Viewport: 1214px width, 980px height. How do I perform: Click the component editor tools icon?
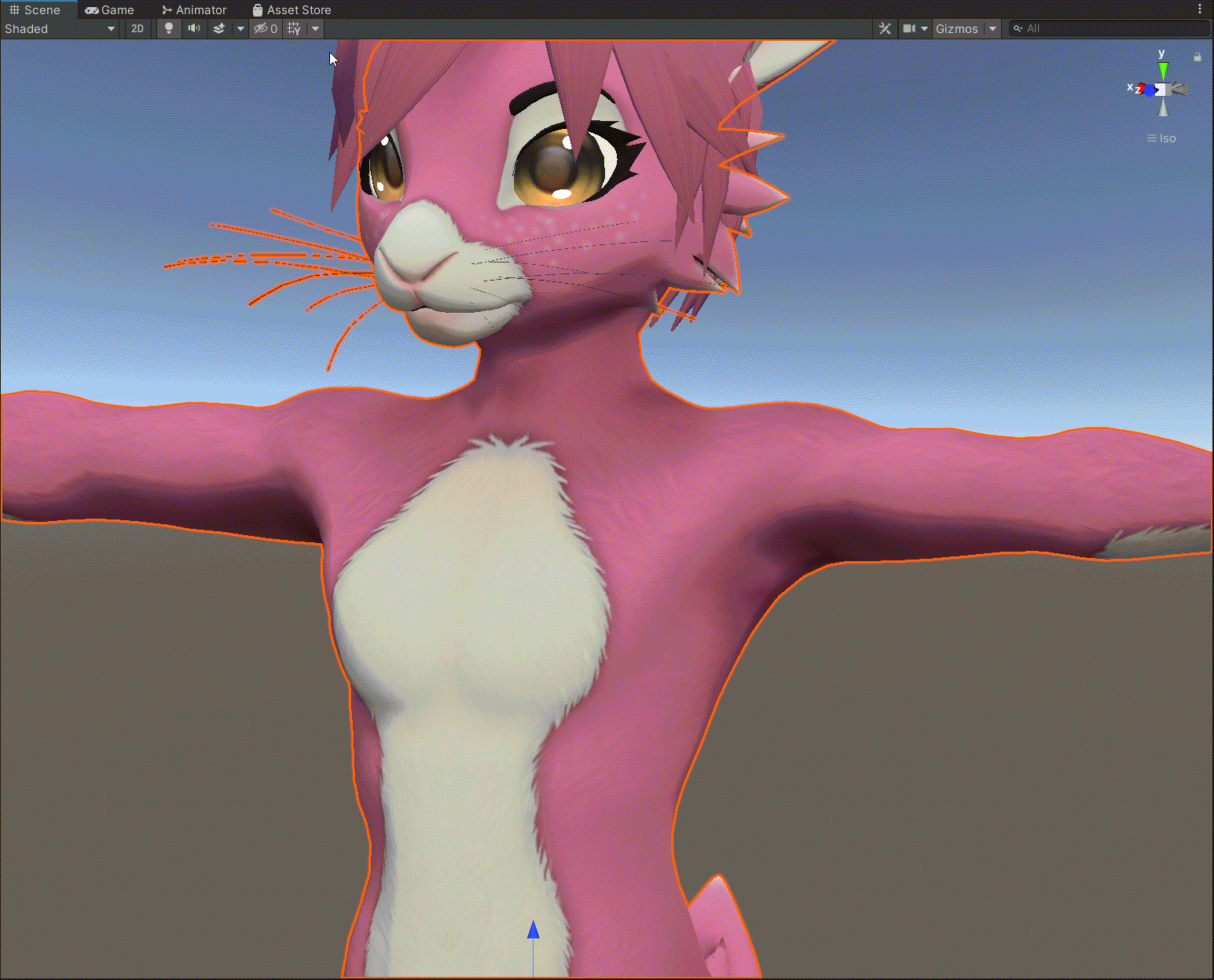coord(885,29)
